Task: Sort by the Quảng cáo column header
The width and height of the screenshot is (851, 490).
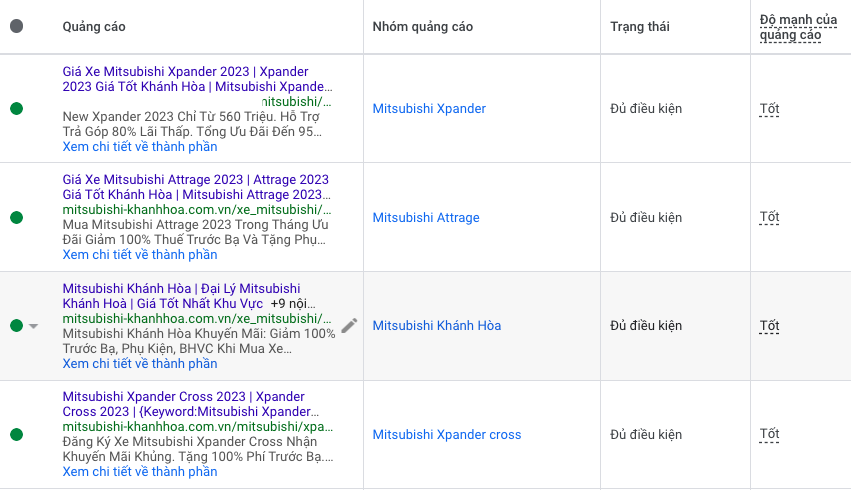Action: pos(94,26)
